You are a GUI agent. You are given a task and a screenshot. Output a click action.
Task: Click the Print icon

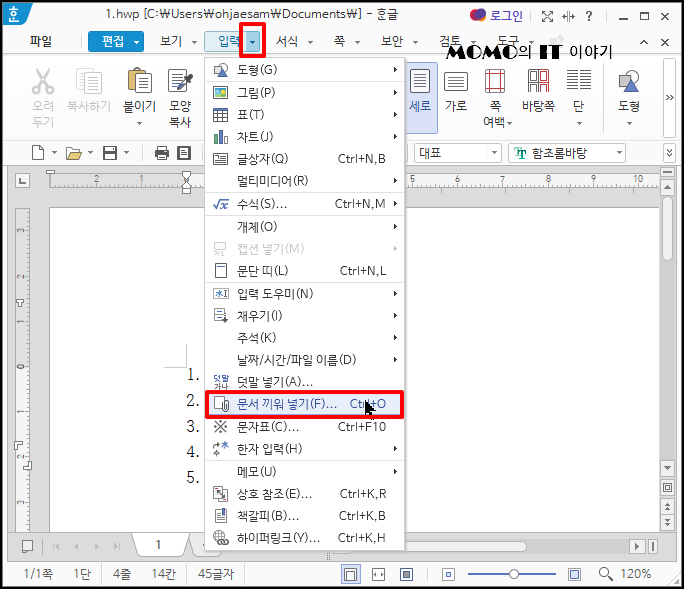pos(162,153)
